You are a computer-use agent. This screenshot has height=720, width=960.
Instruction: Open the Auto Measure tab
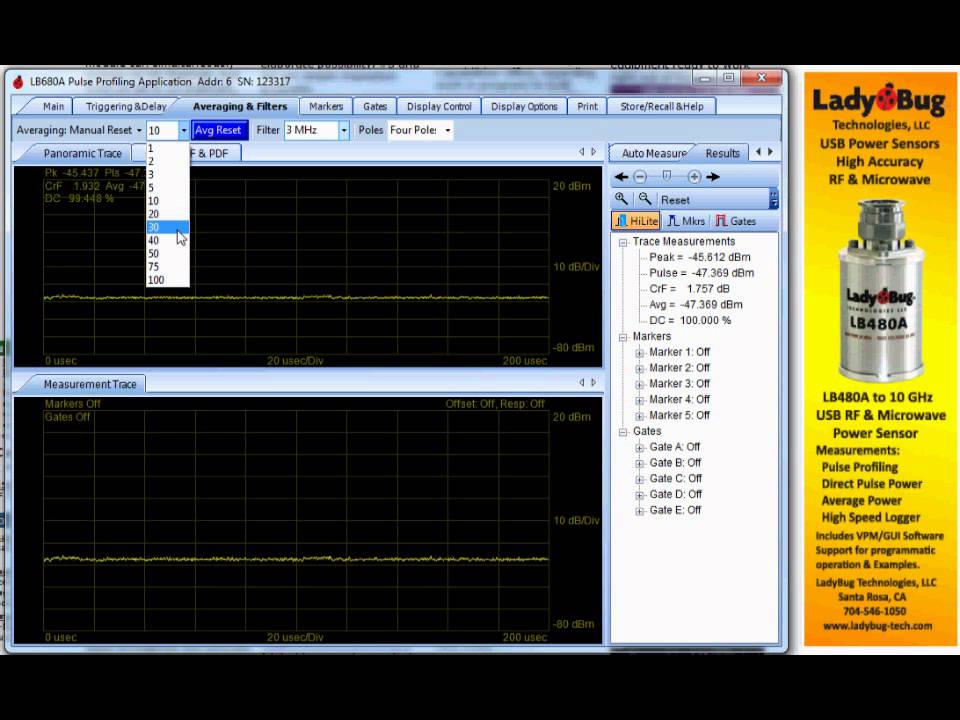pos(653,153)
